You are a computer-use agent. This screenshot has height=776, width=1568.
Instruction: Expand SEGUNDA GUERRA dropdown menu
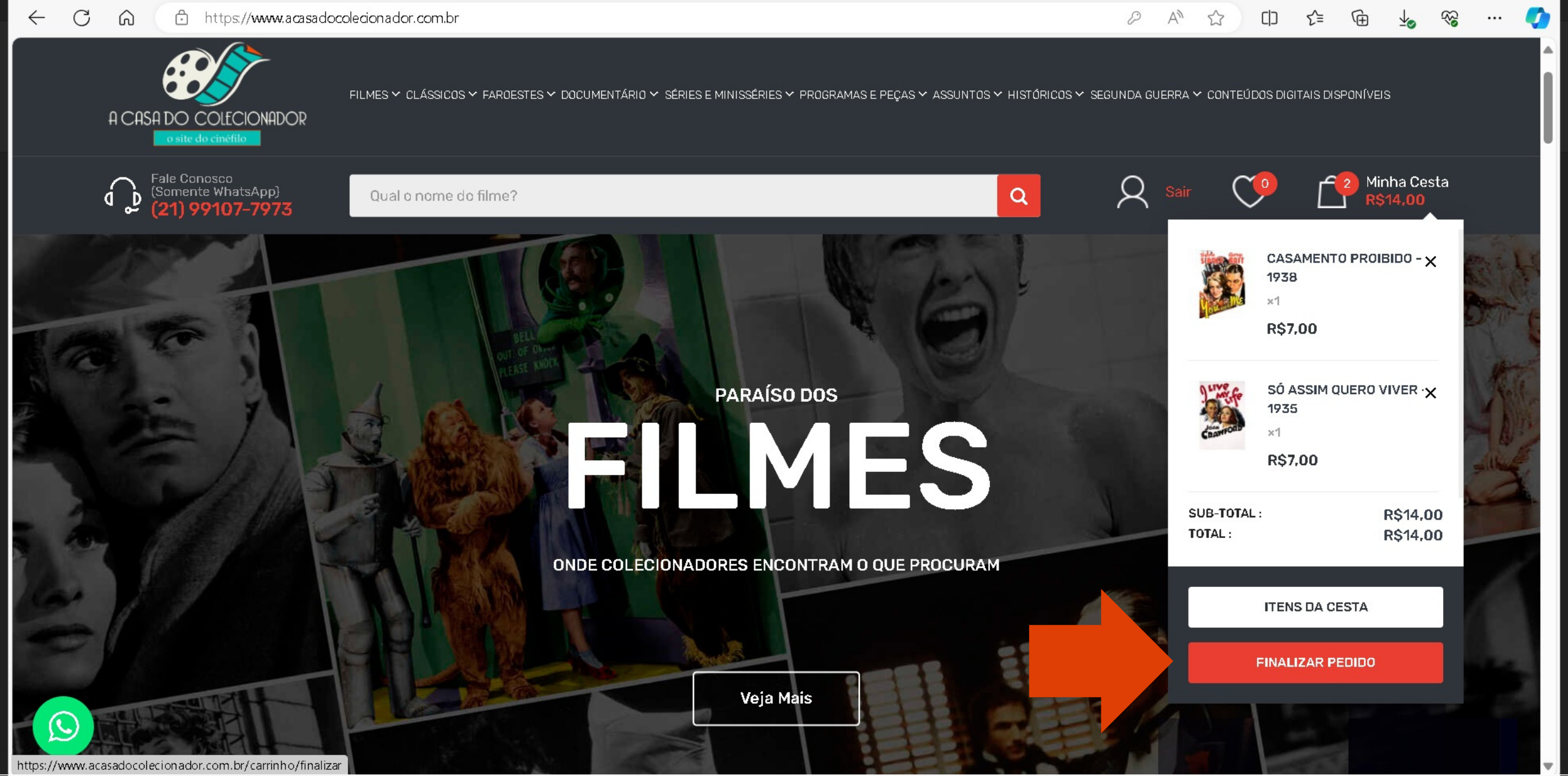point(1145,95)
